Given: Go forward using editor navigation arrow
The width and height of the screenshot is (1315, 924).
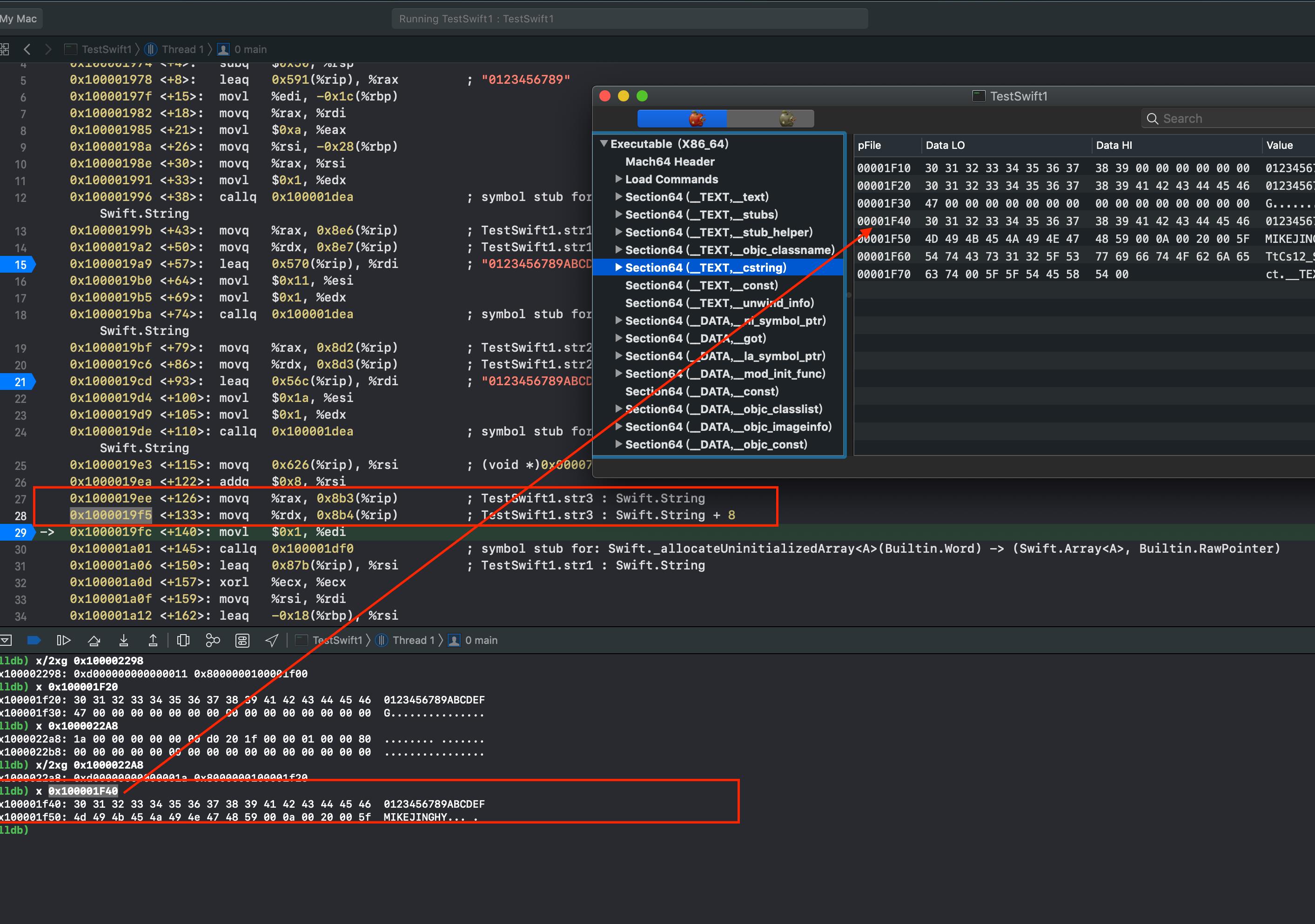Looking at the screenshot, I should tap(48, 49).
